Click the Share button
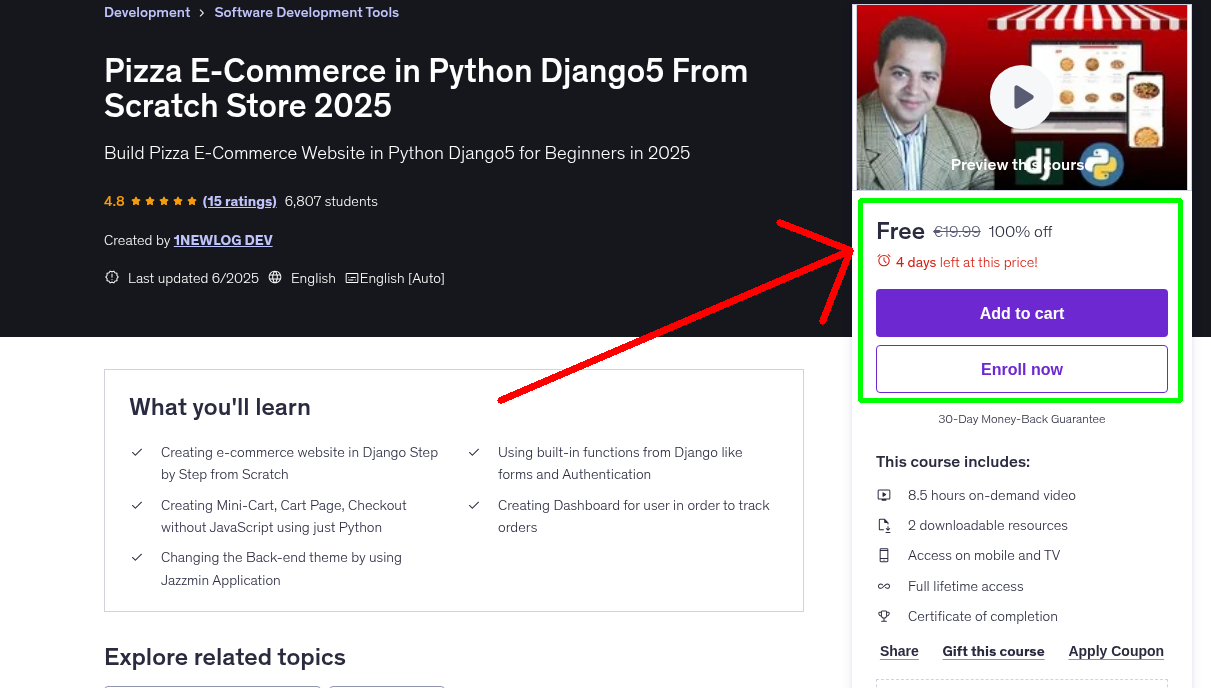The image size is (1211, 688). (x=899, y=651)
